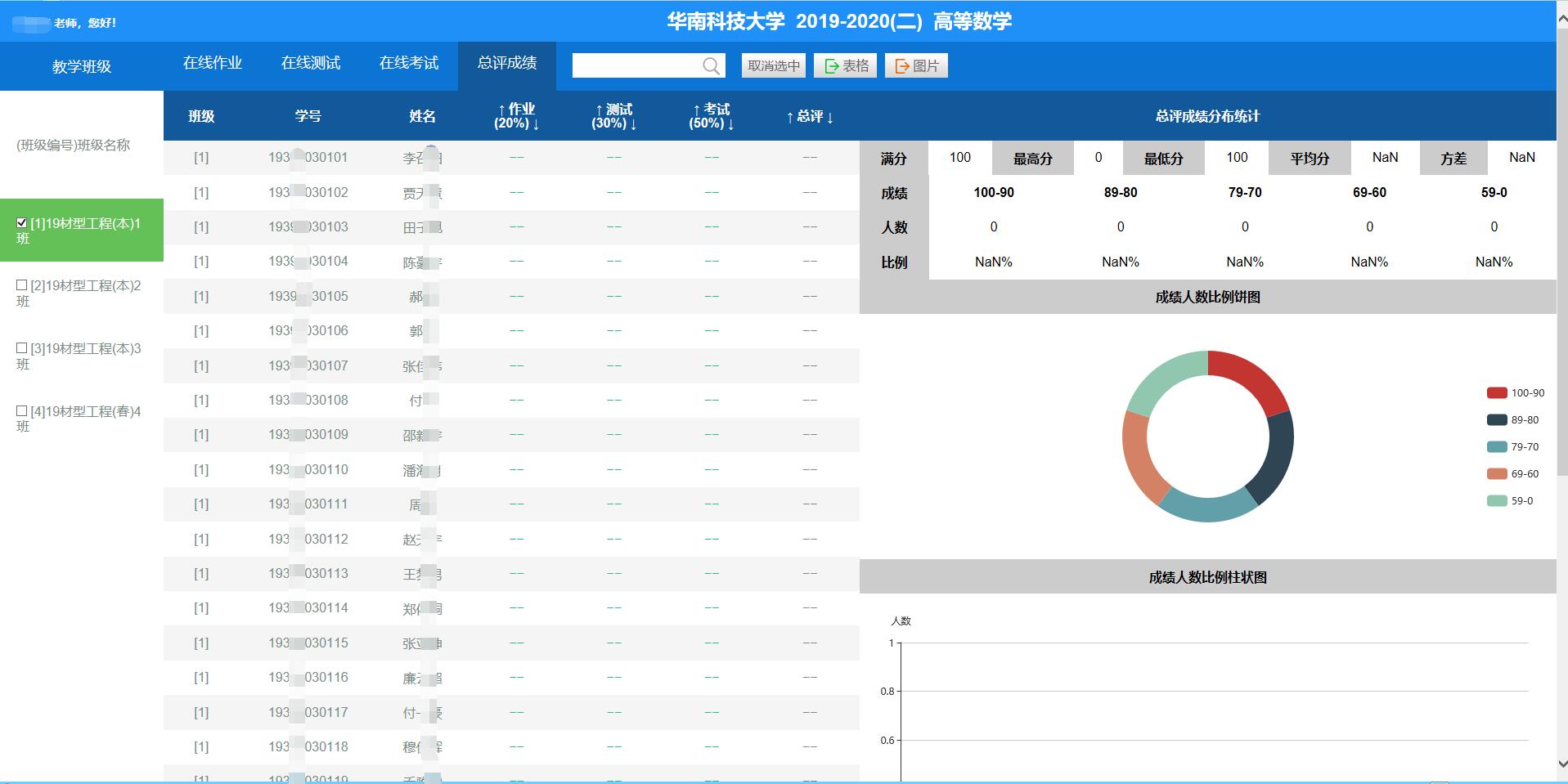Select the row with ID ending 030116
The width and height of the screenshot is (1568, 784).
tap(511, 678)
